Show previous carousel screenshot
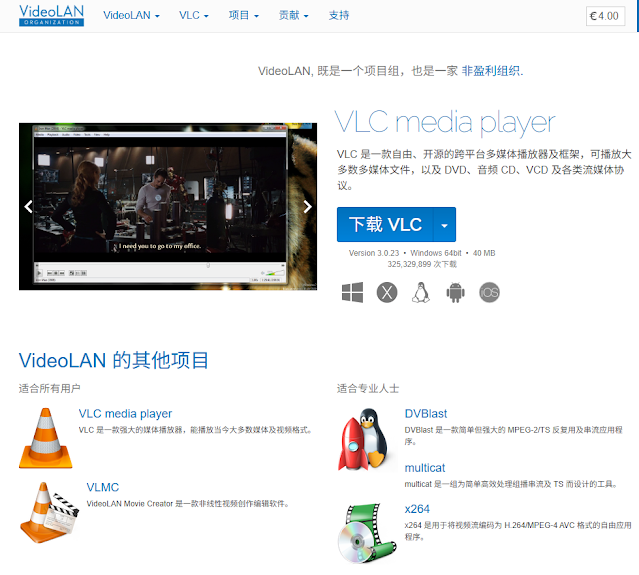The height and width of the screenshot is (575, 639). (28, 207)
